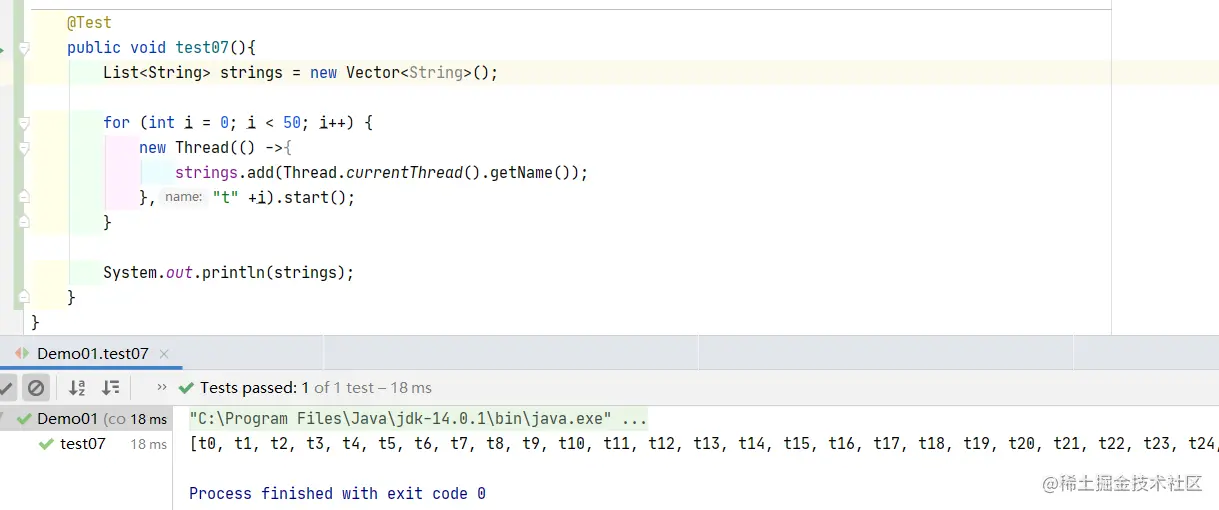Screen dimensions: 1219x510
Task: Toggle show ignored tests button
Action: [x=36, y=387]
